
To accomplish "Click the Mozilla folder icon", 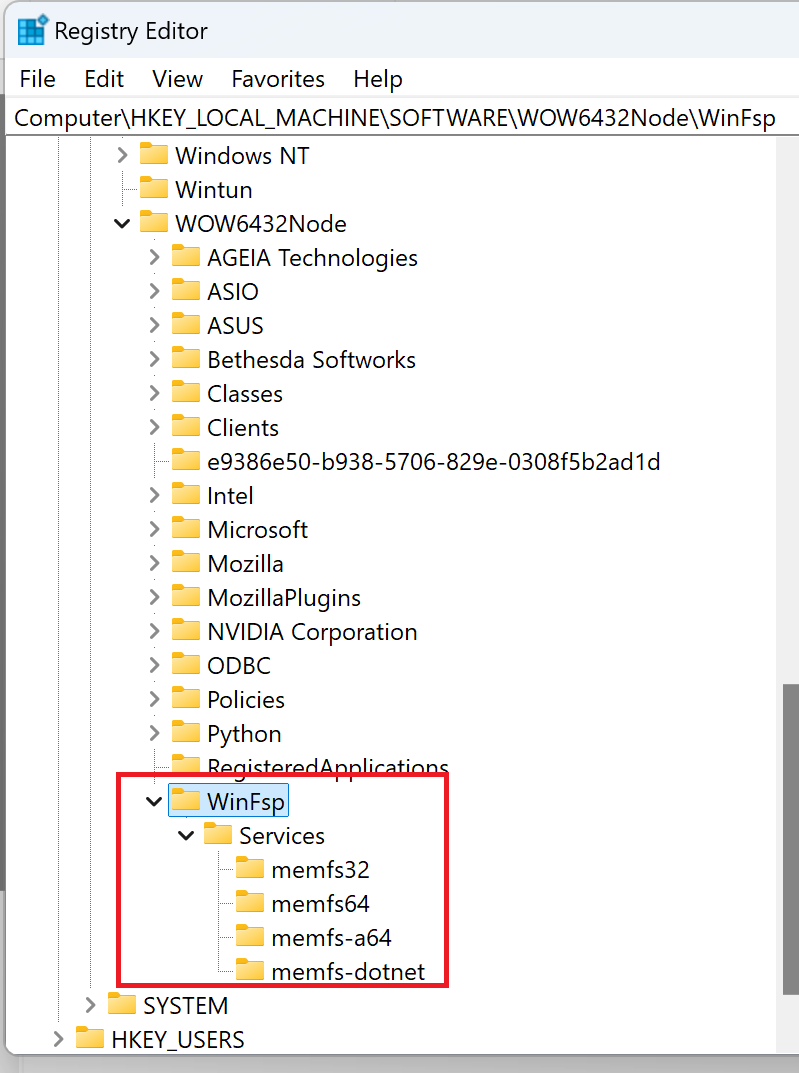I will tap(185, 562).
